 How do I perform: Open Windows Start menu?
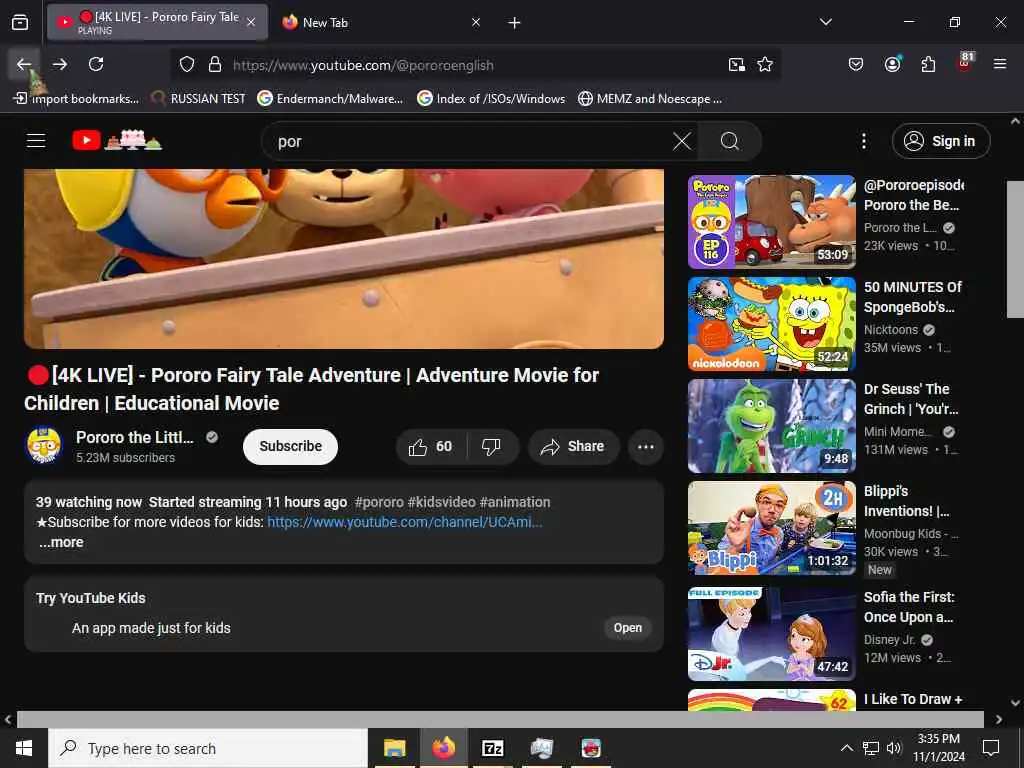(24, 748)
